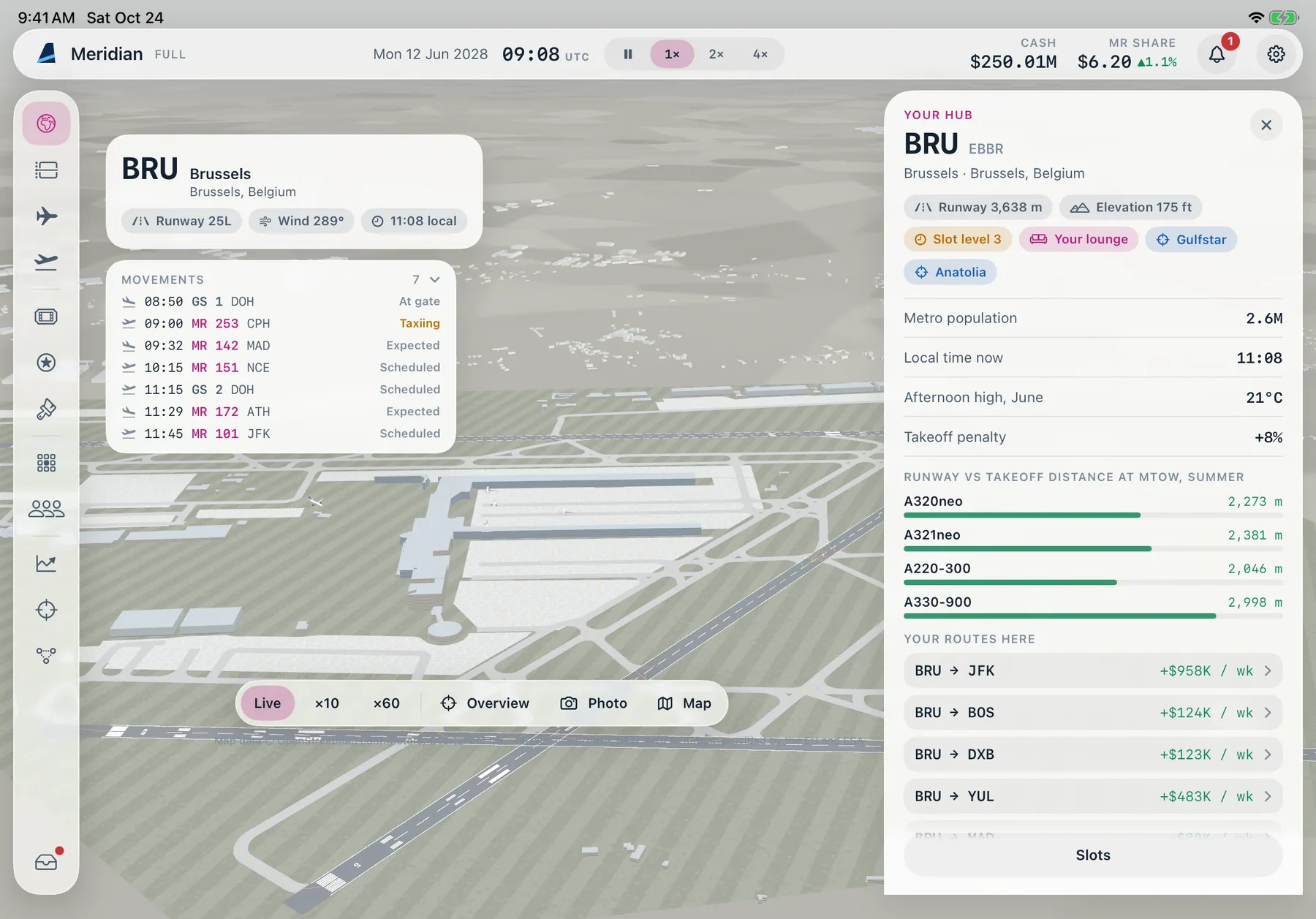The image size is (1316, 919).
Task: Click the Takeoff penalty +8% row
Action: coord(1093,437)
